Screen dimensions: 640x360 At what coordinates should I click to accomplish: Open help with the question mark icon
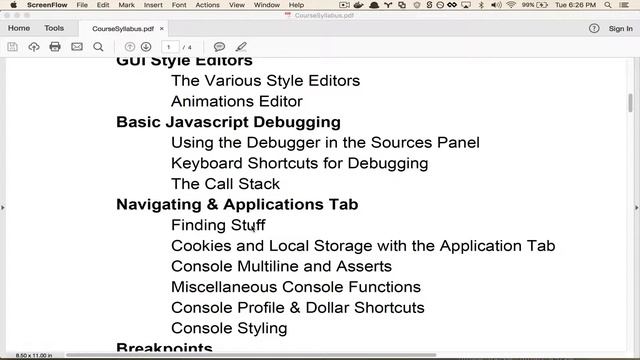[x=594, y=29]
